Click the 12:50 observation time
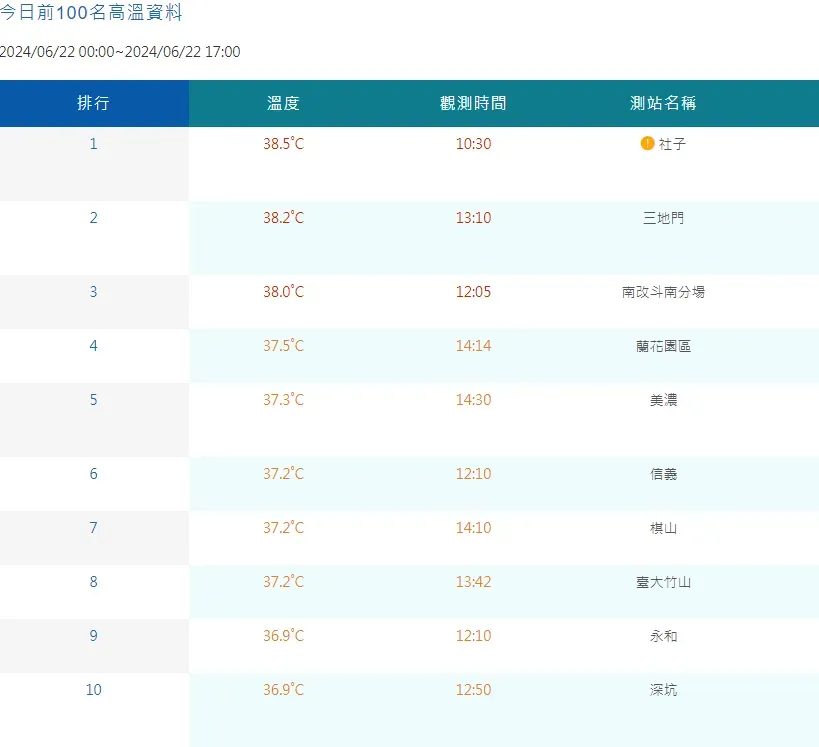Viewport: 819px width, 747px height. tap(473, 690)
